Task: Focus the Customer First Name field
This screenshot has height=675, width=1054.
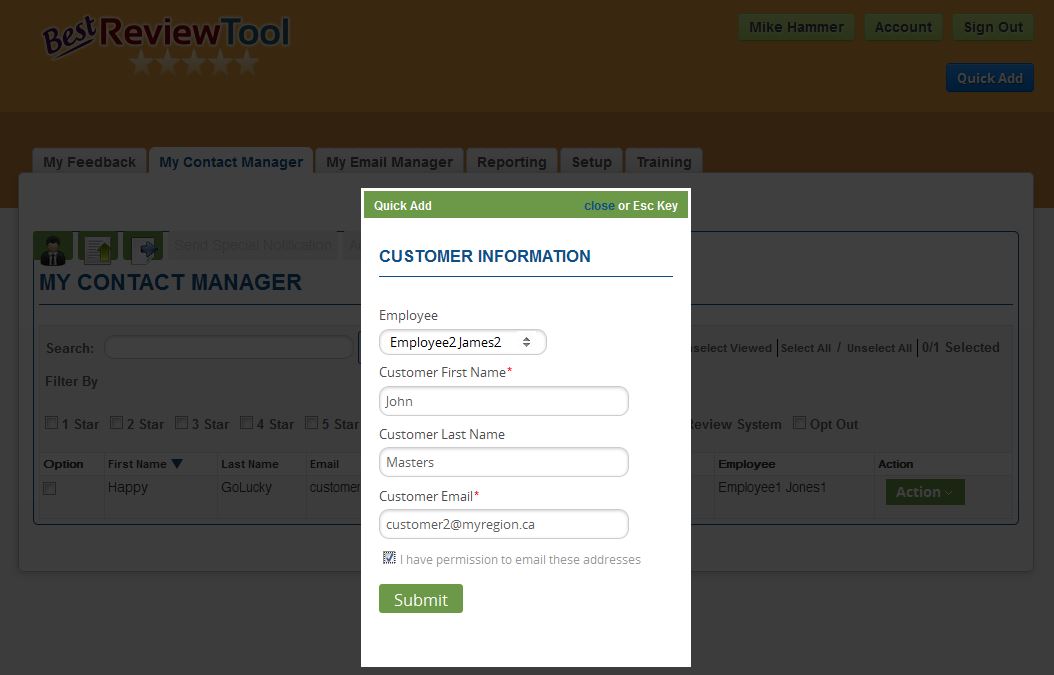Action: tap(503, 401)
